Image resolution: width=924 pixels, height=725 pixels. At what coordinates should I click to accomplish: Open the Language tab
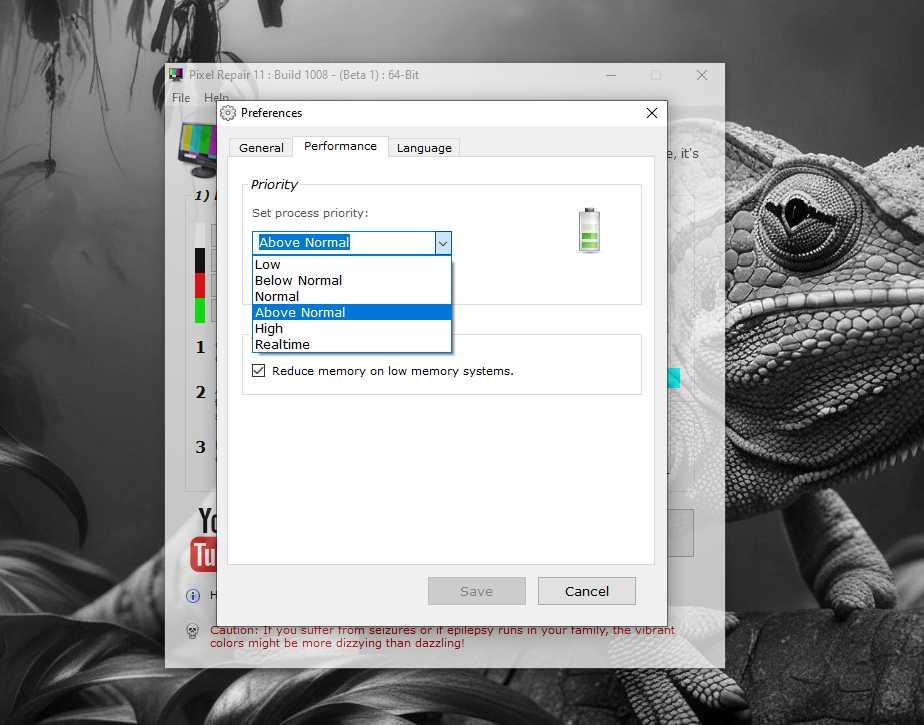click(424, 148)
